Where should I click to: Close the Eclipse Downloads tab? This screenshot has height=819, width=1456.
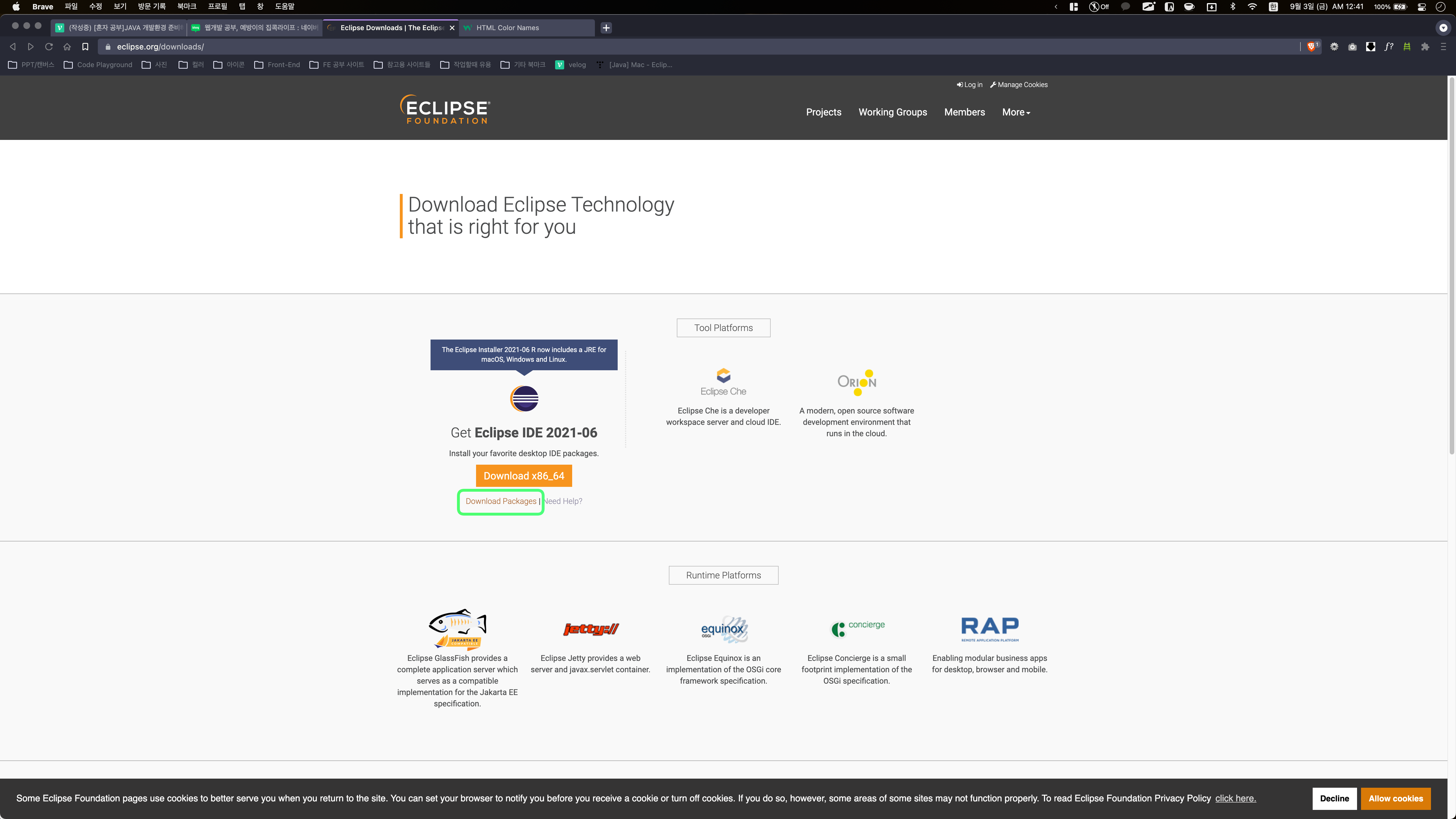point(452,28)
